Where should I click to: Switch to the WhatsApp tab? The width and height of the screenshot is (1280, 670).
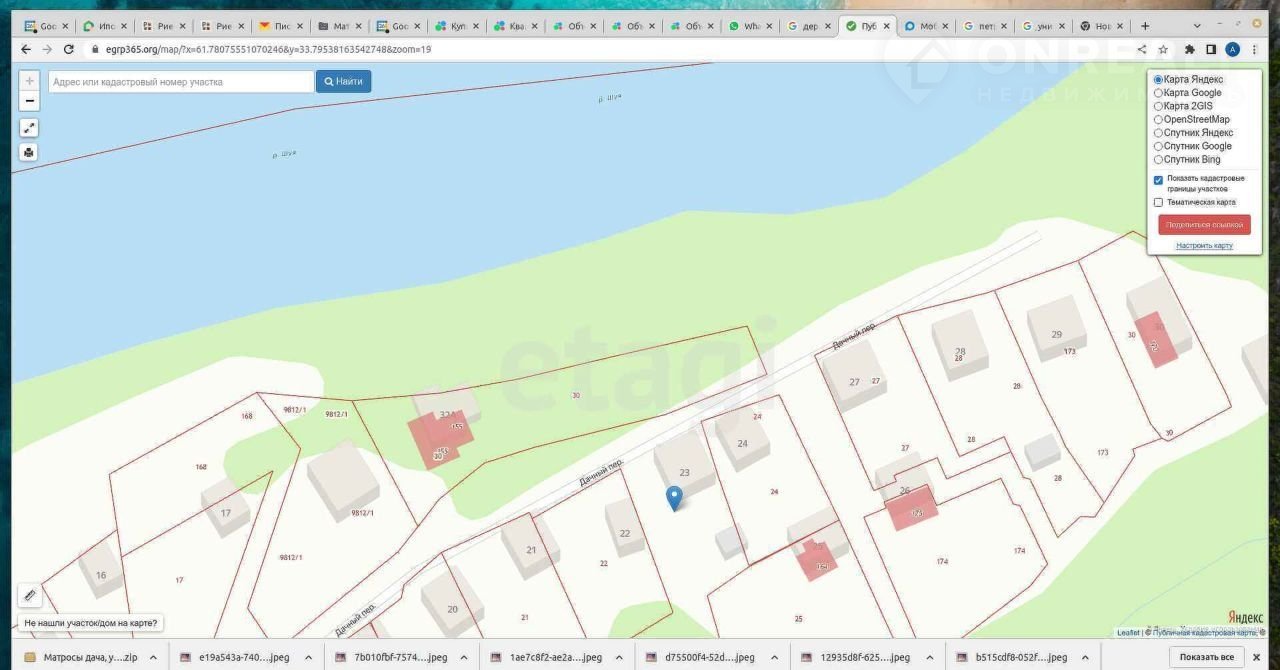pyautogui.click(x=747, y=26)
